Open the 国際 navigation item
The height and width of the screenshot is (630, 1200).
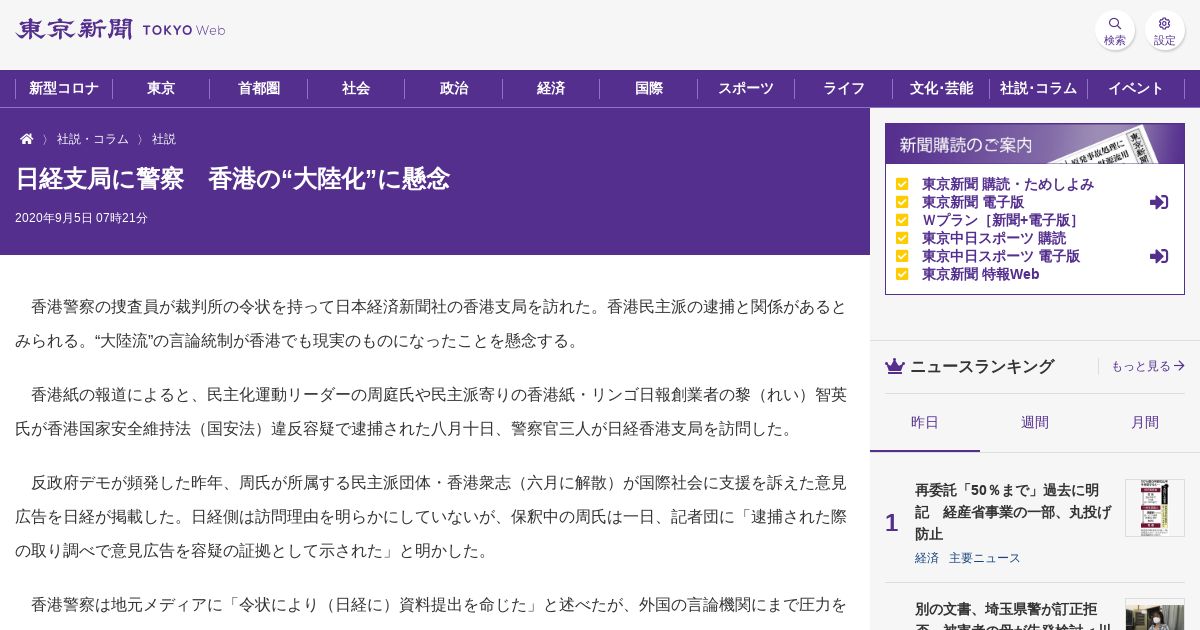649,88
